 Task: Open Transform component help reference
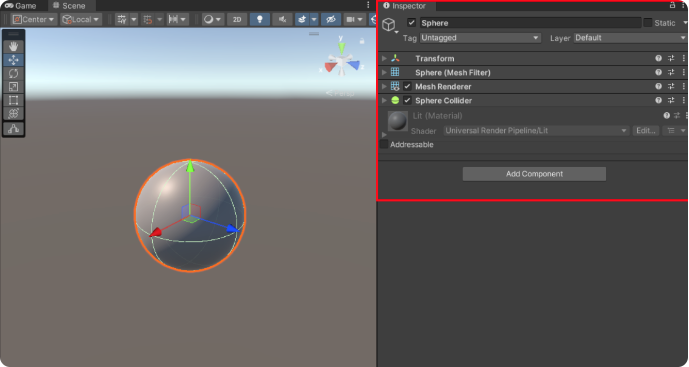(658, 58)
